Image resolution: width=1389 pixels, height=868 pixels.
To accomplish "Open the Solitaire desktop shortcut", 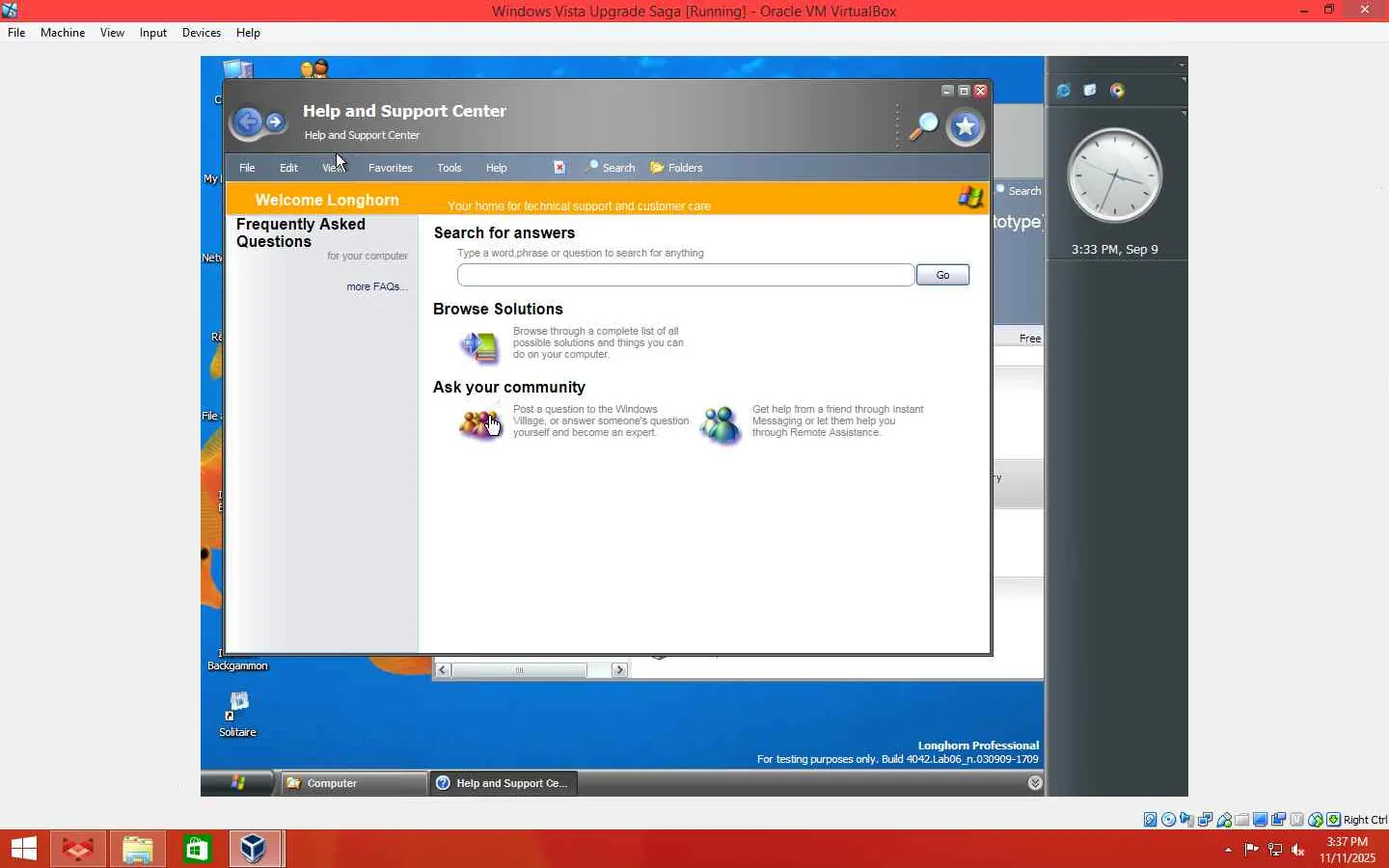I will pos(237,714).
